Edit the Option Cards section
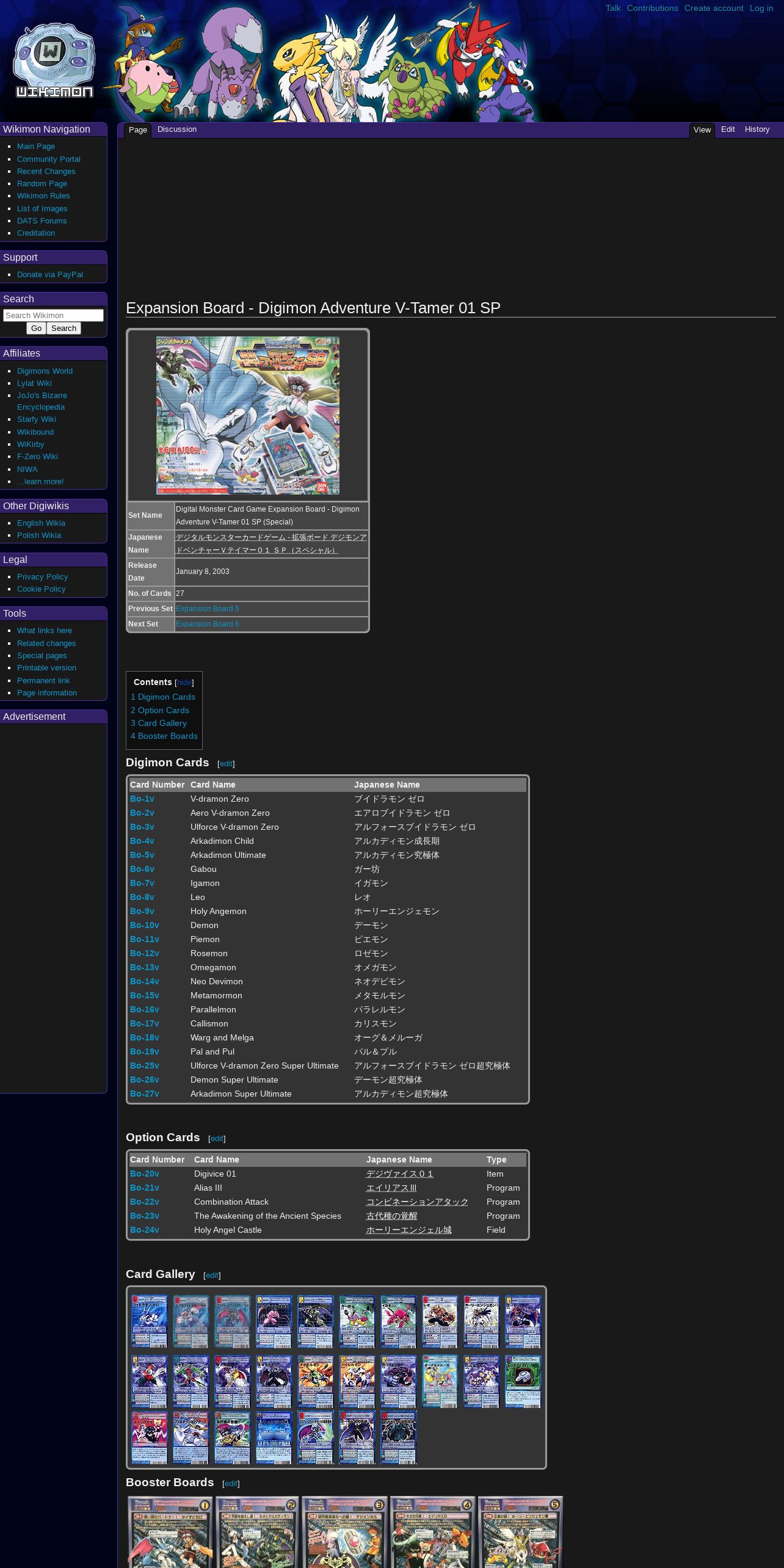Viewport: 784px width, 1568px height. pos(217,1139)
